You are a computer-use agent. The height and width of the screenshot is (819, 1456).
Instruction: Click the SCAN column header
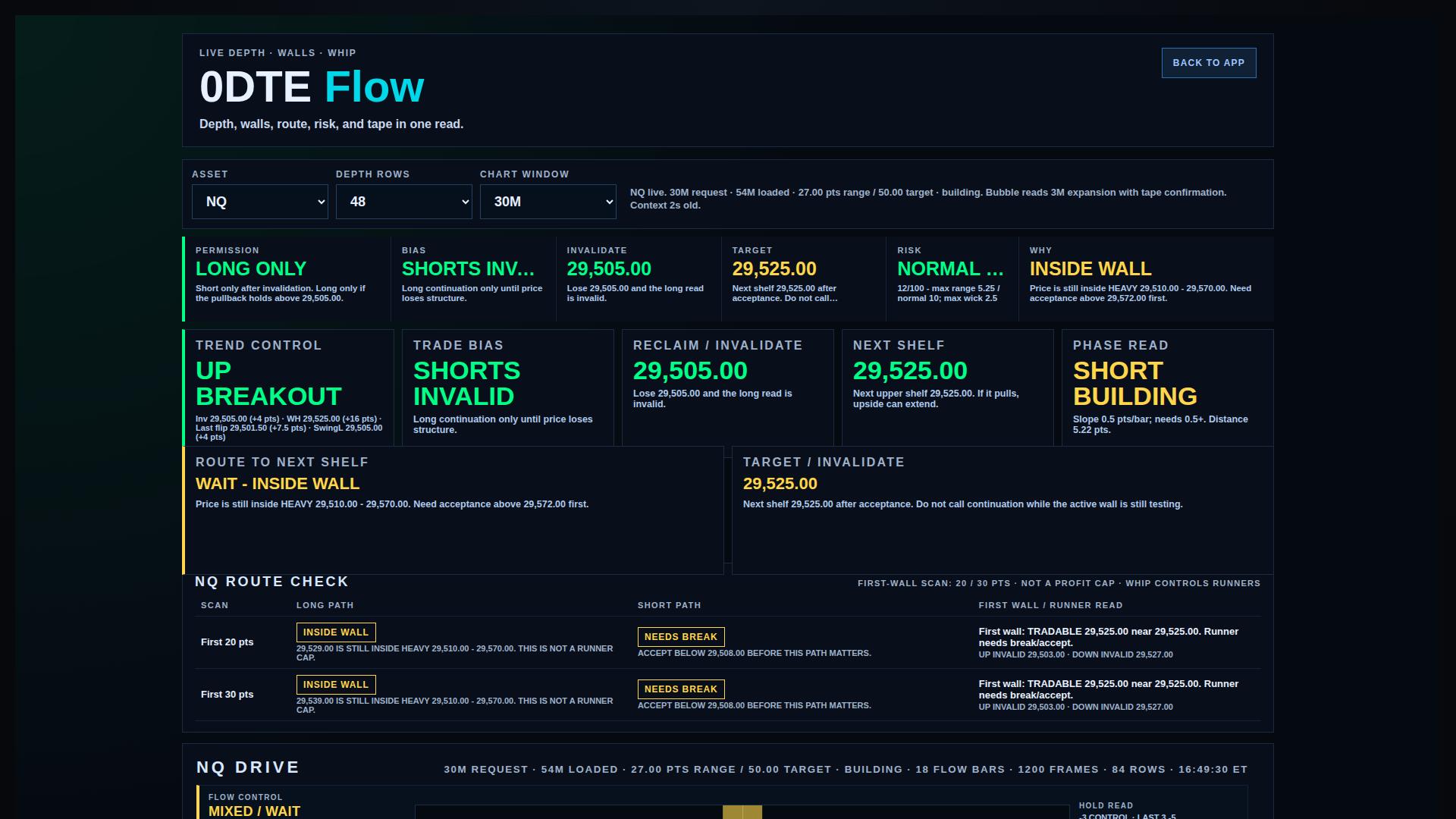click(215, 605)
